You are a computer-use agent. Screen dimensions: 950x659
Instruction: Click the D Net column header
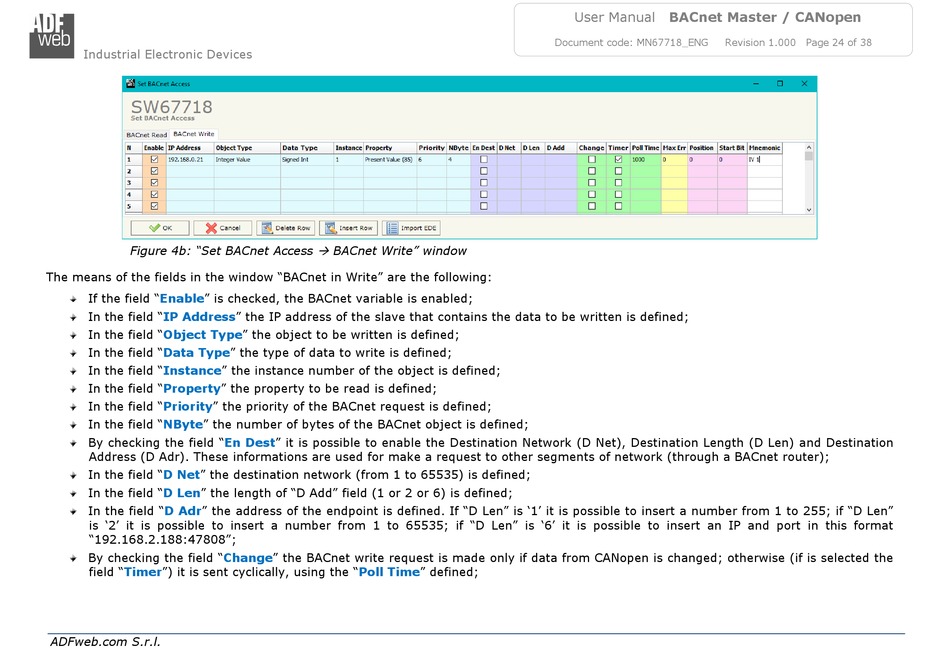[x=509, y=148]
